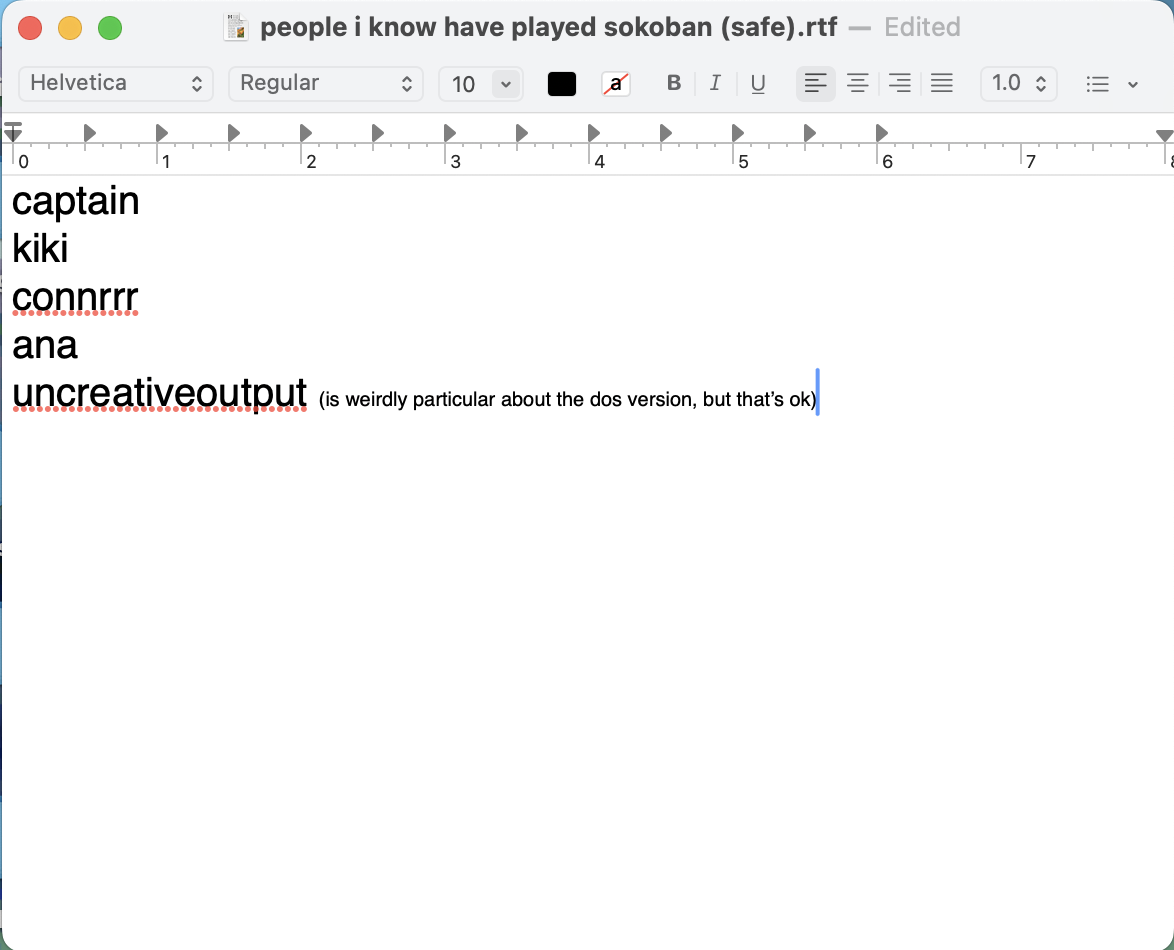Click the first-line indent marker at 0
This screenshot has width=1174, height=950.
pos(13,127)
